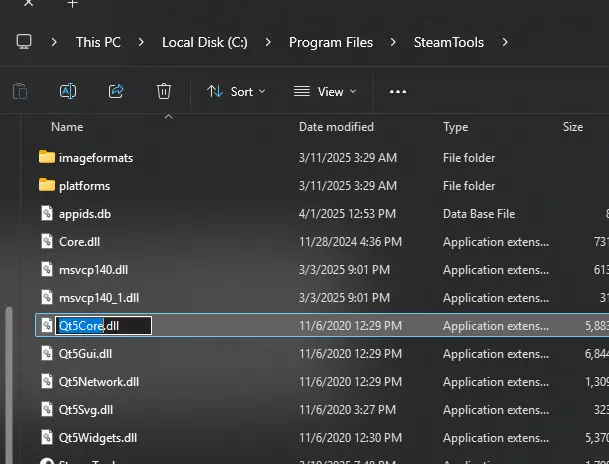Select the Qt5Svg.dll file name
Image resolution: width=609 pixels, height=464 pixels.
pos(86,410)
